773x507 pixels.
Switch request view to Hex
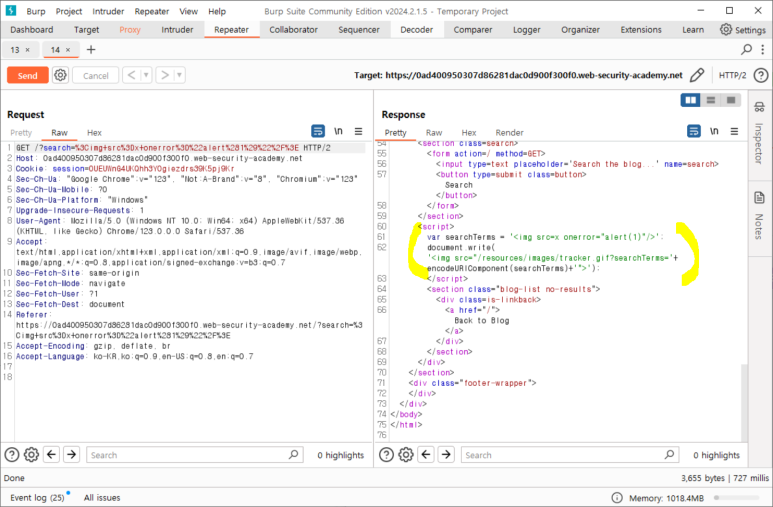click(94, 133)
